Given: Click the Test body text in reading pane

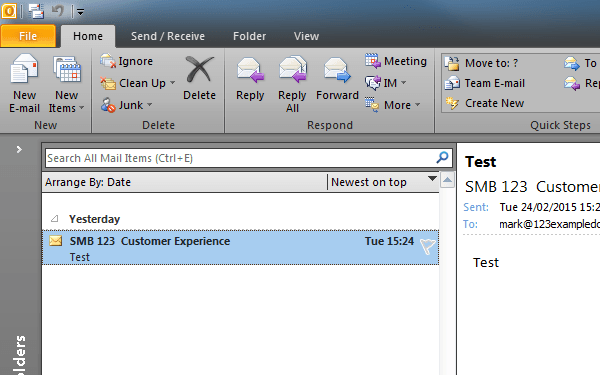Looking at the screenshot, I should coord(486,262).
